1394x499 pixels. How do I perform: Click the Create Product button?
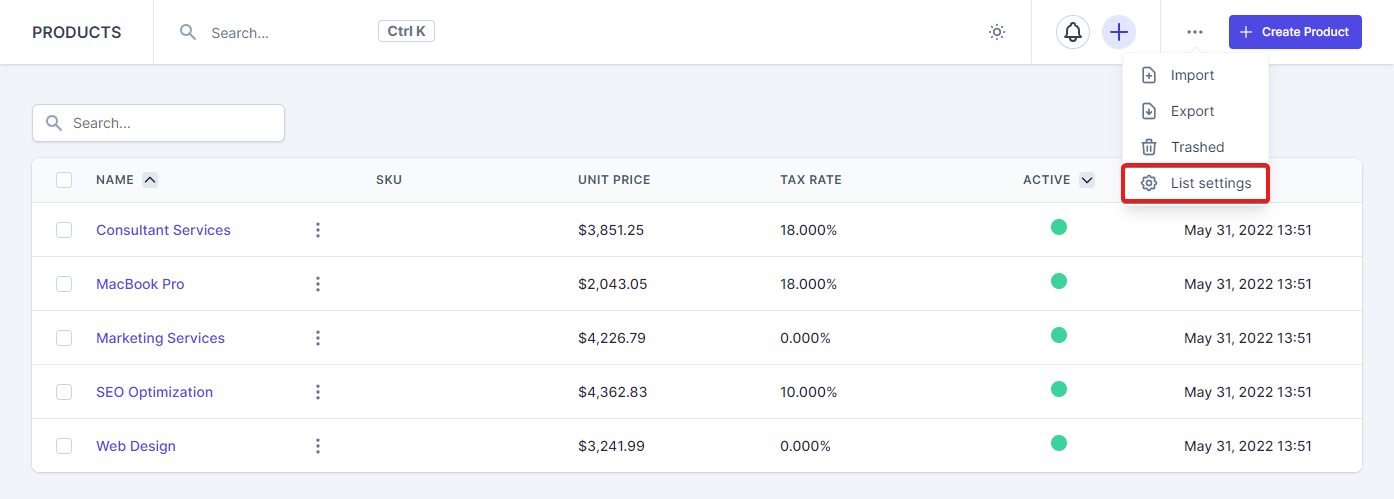coord(1295,32)
